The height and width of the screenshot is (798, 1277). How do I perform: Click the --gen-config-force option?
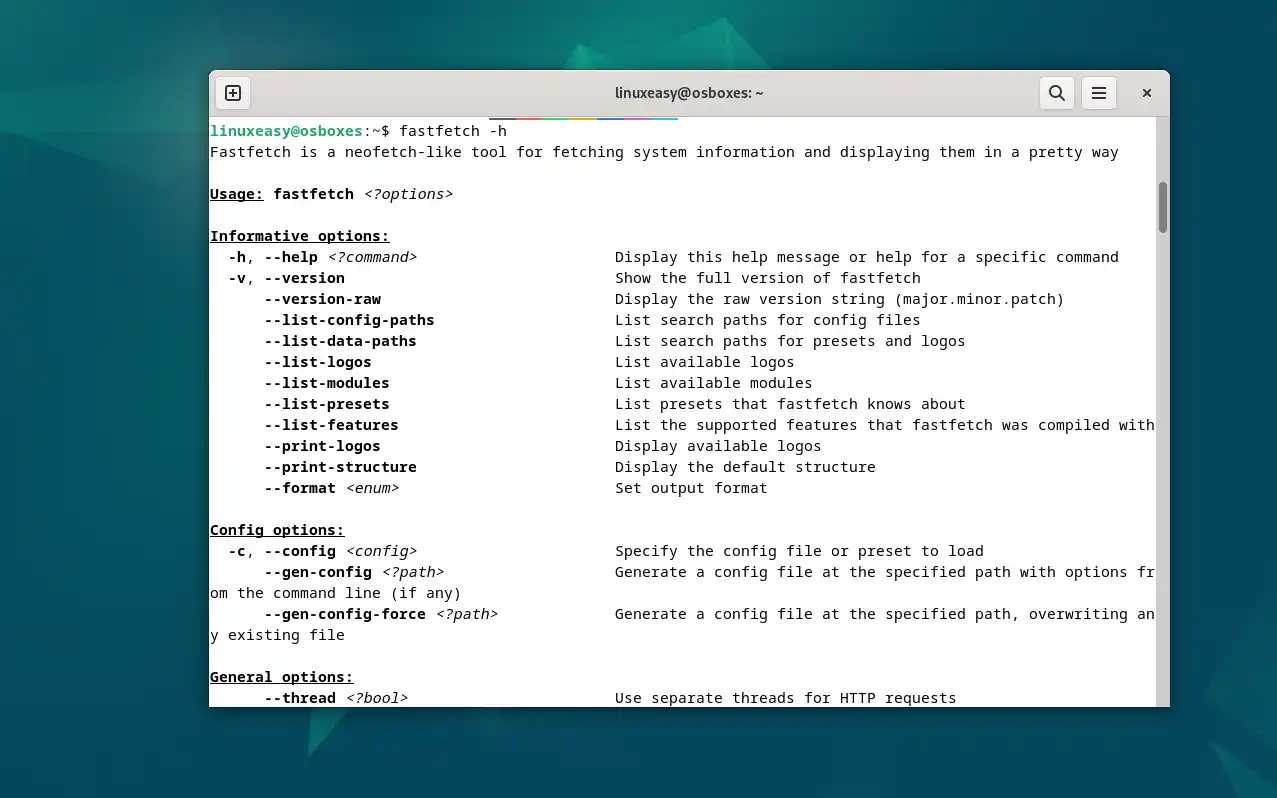tap(345, 614)
